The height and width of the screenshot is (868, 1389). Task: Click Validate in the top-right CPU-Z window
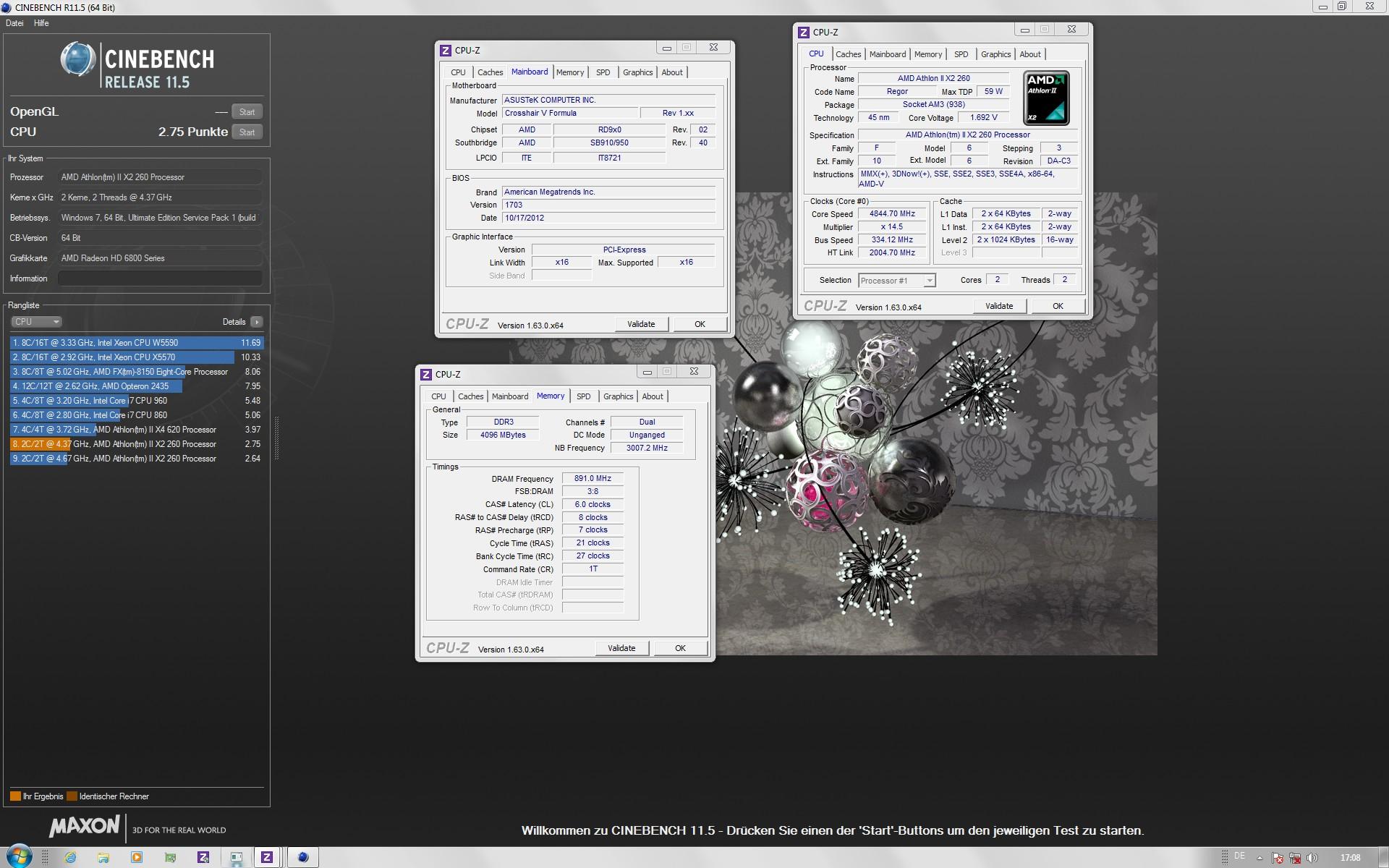coord(999,306)
